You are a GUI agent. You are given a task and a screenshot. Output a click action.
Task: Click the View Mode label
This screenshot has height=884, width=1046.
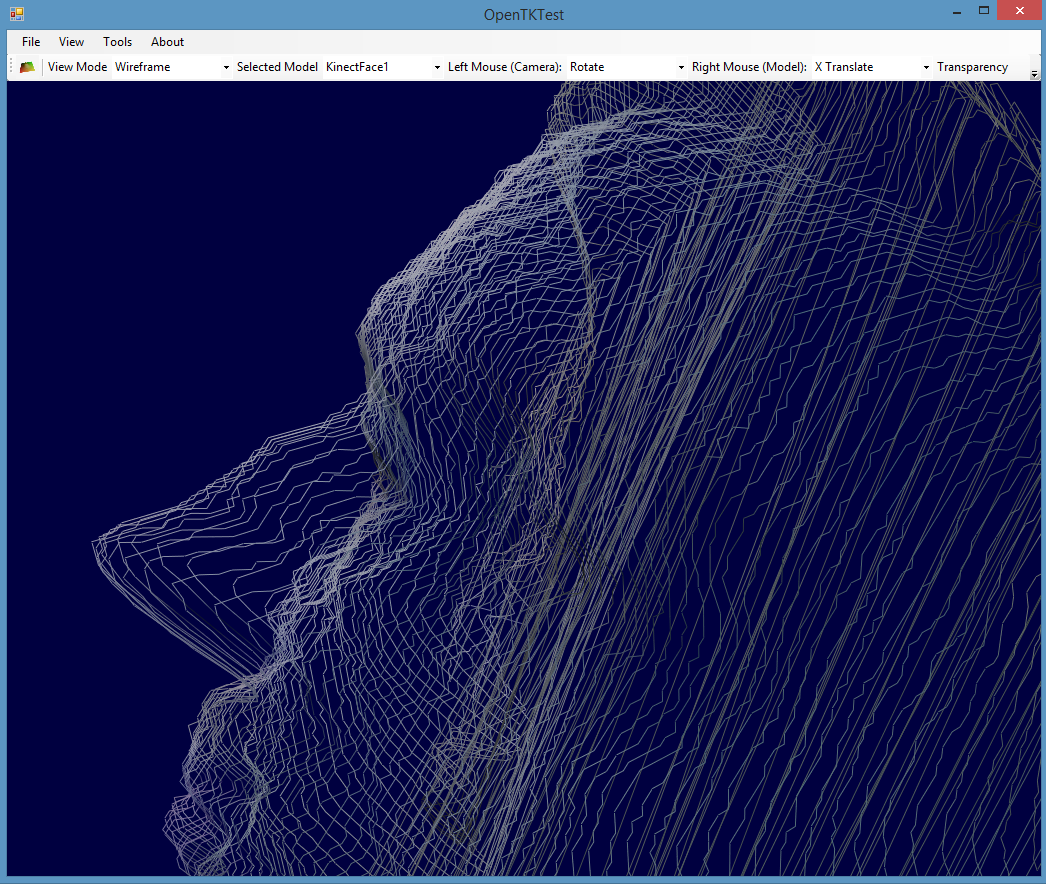click(x=77, y=67)
